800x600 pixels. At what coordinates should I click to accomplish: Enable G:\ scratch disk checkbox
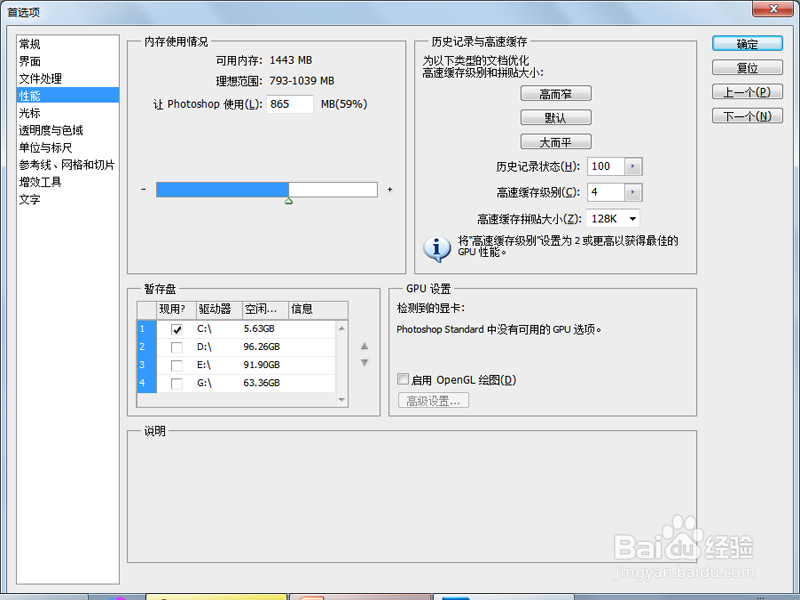[x=177, y=383]
